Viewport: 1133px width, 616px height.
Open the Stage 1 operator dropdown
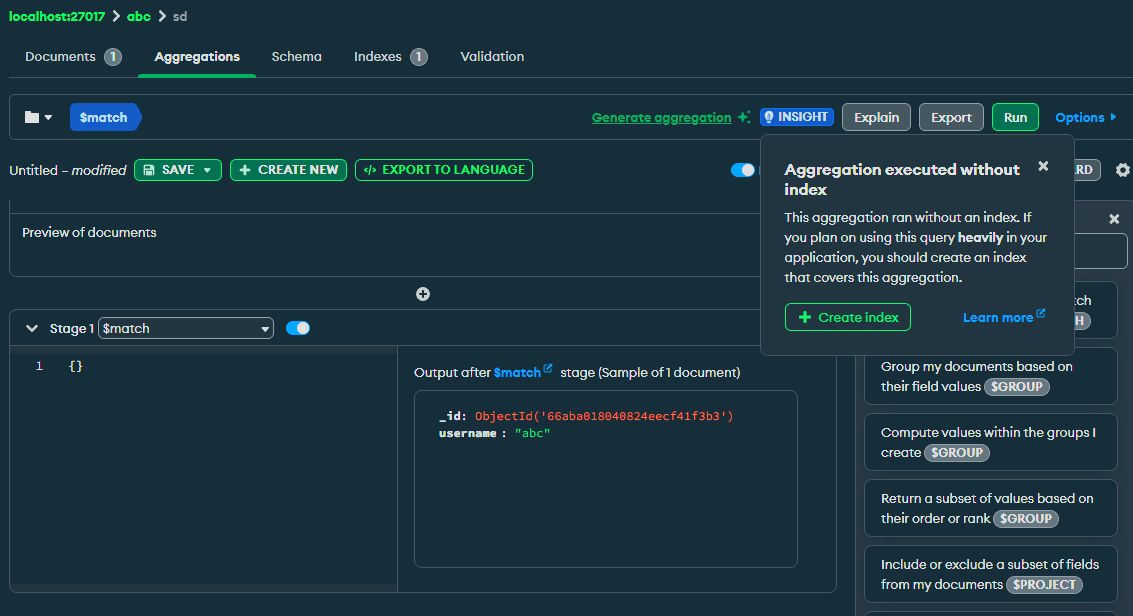(x=186, y=328)
